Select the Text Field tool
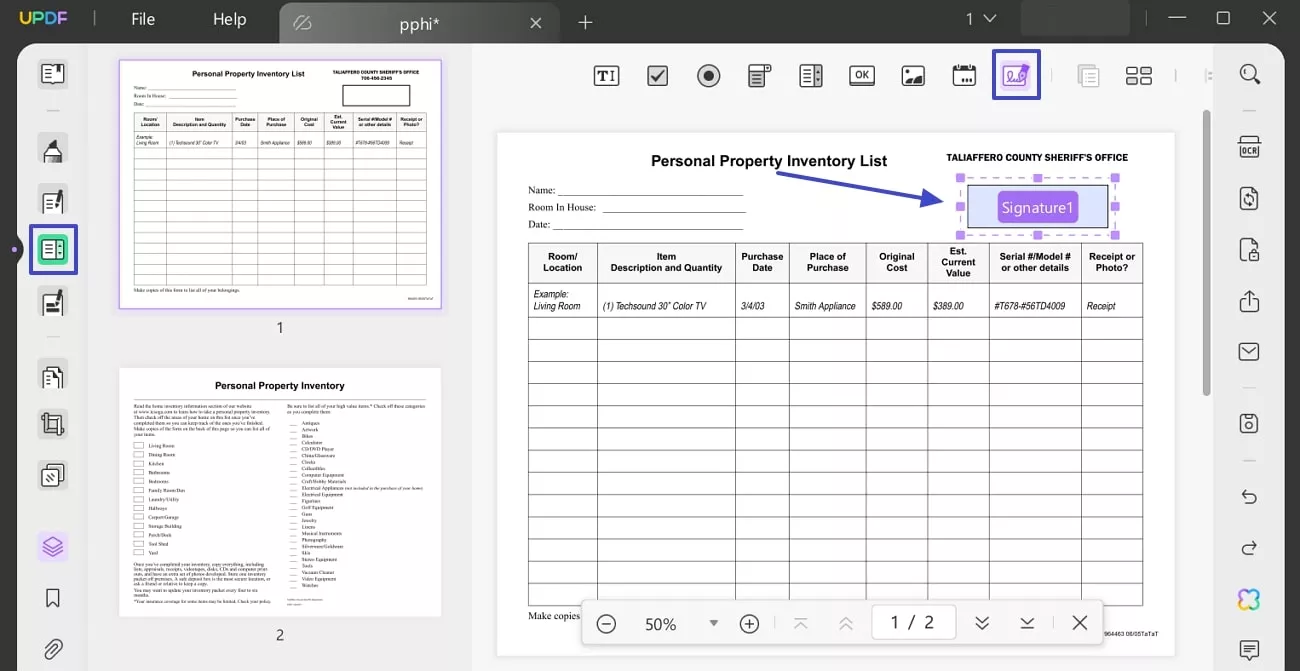 click(x=606, y=74)
